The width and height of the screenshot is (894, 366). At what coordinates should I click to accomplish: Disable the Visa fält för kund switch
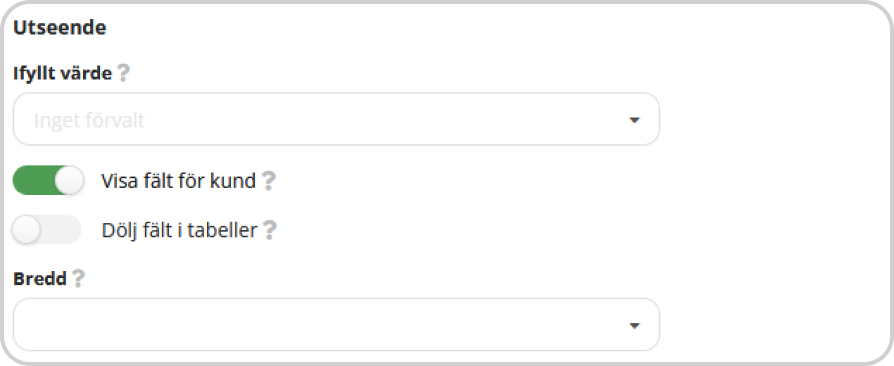[x=48, y=180]
